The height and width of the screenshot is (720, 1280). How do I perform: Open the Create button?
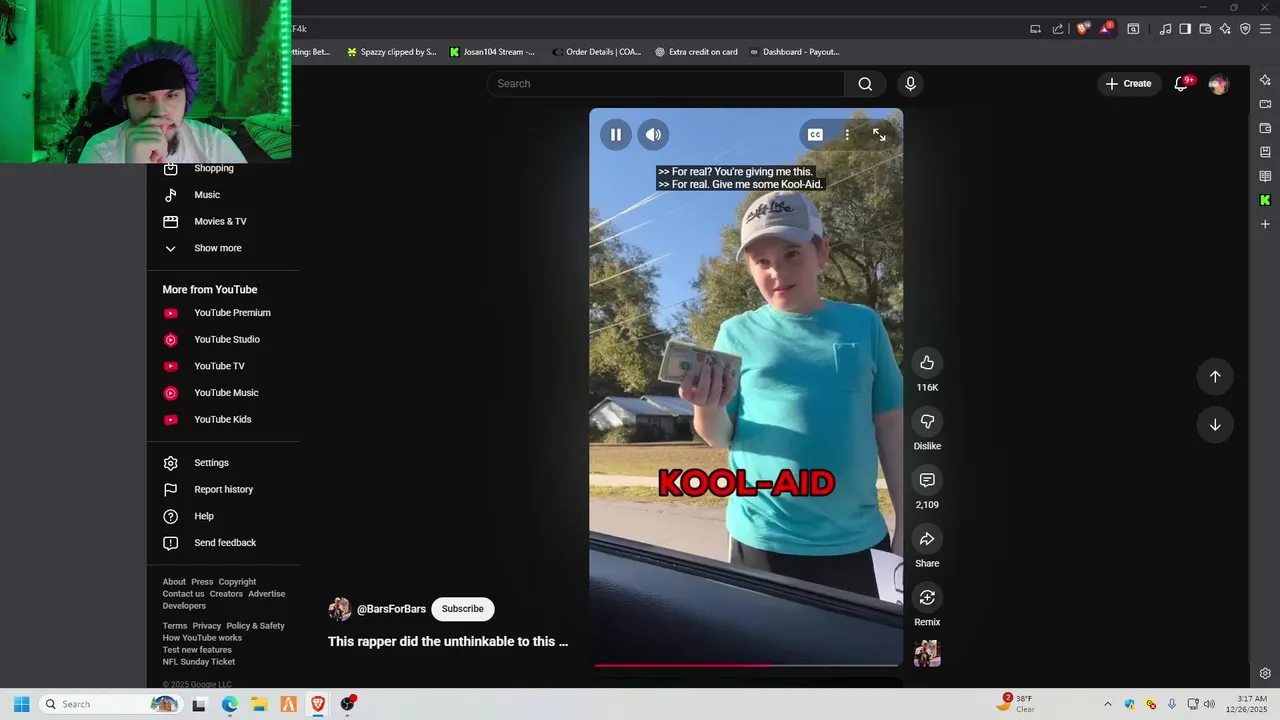click(x=1129, y=84)
